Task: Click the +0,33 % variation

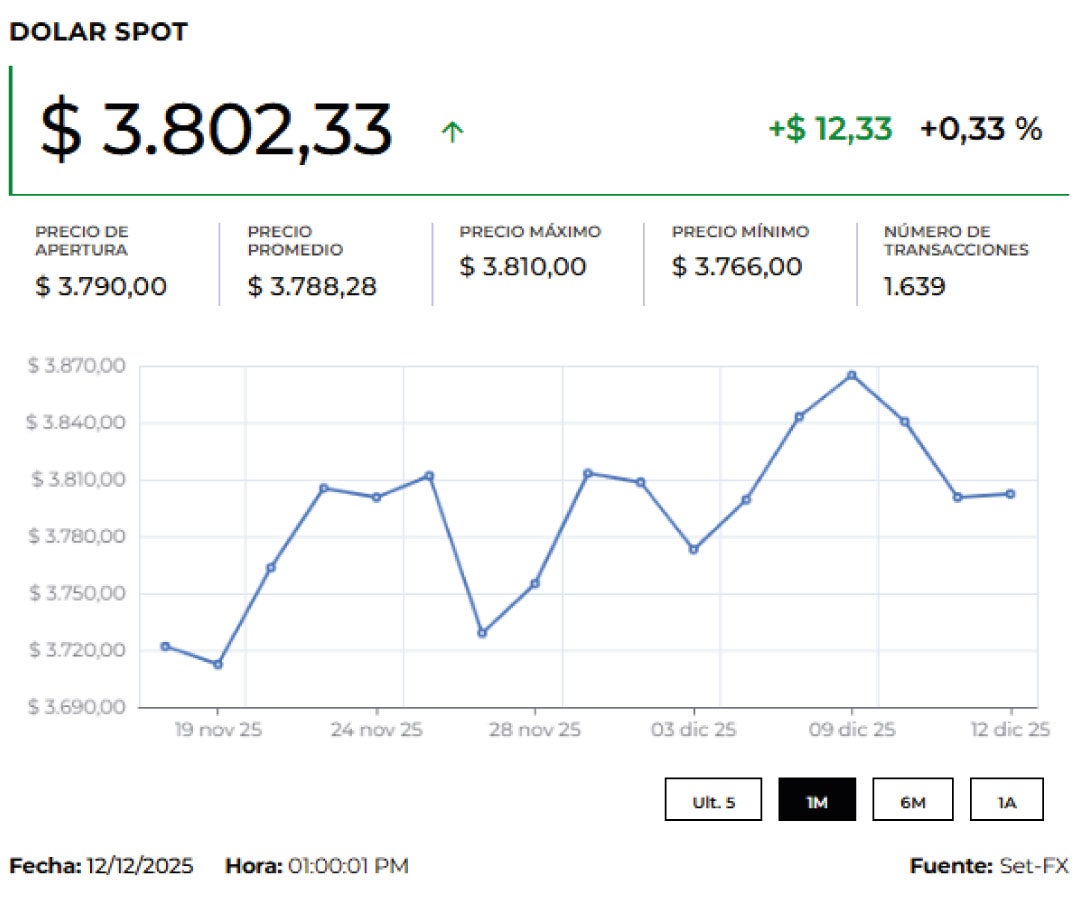Action: [x=981, y=129]
